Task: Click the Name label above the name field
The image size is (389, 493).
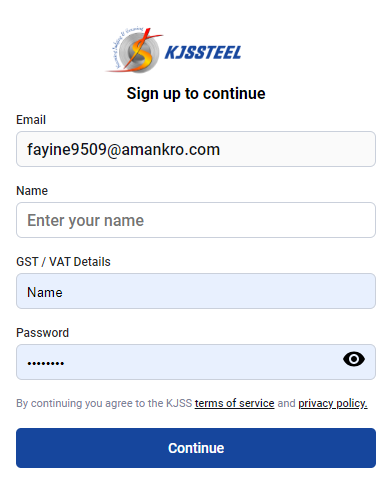Action: click(32, 191)
